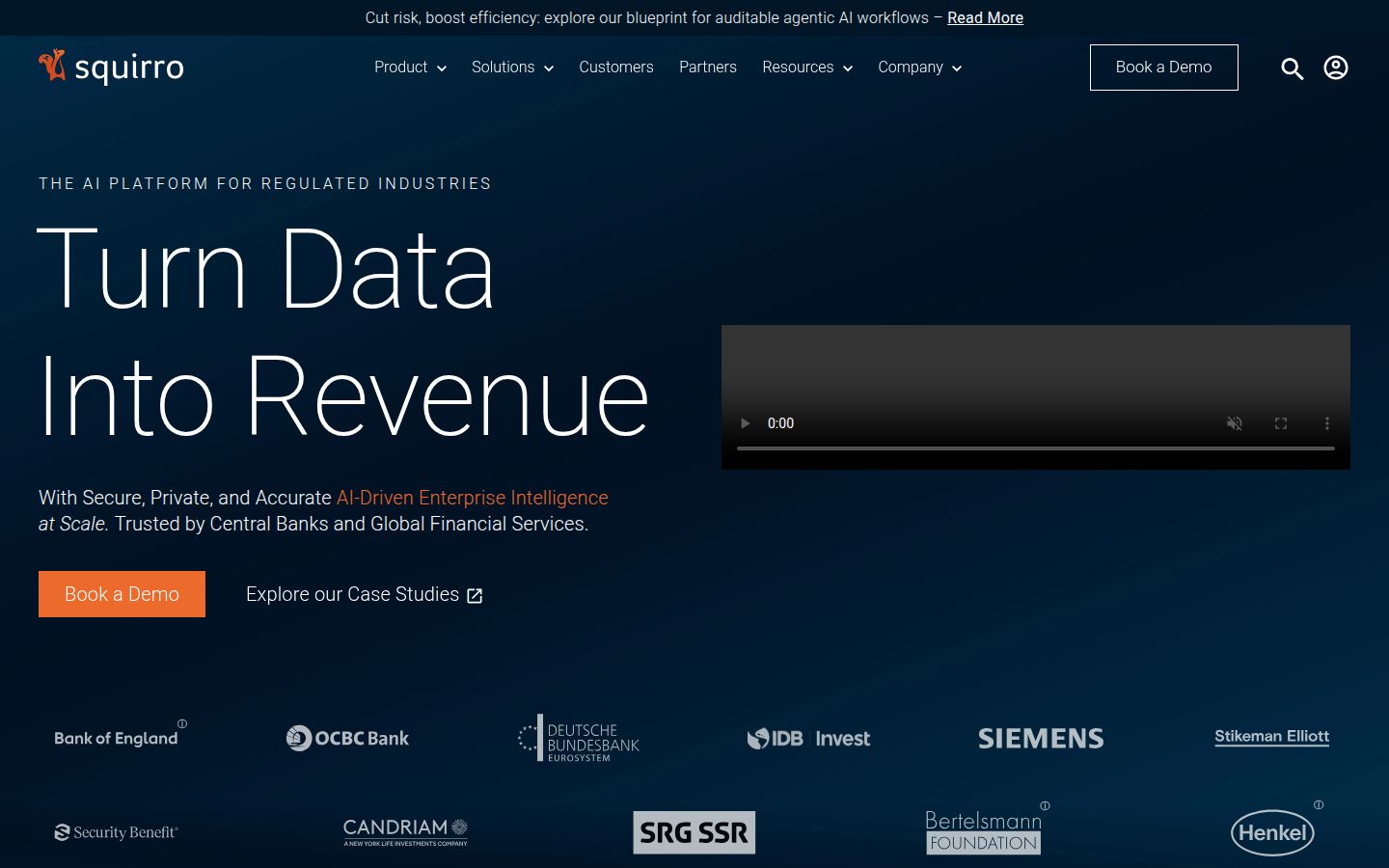1389x868 pixels.
Task: Open the video's three-dot options menu
Action: pyautogui.click(x=1326, y=423)
